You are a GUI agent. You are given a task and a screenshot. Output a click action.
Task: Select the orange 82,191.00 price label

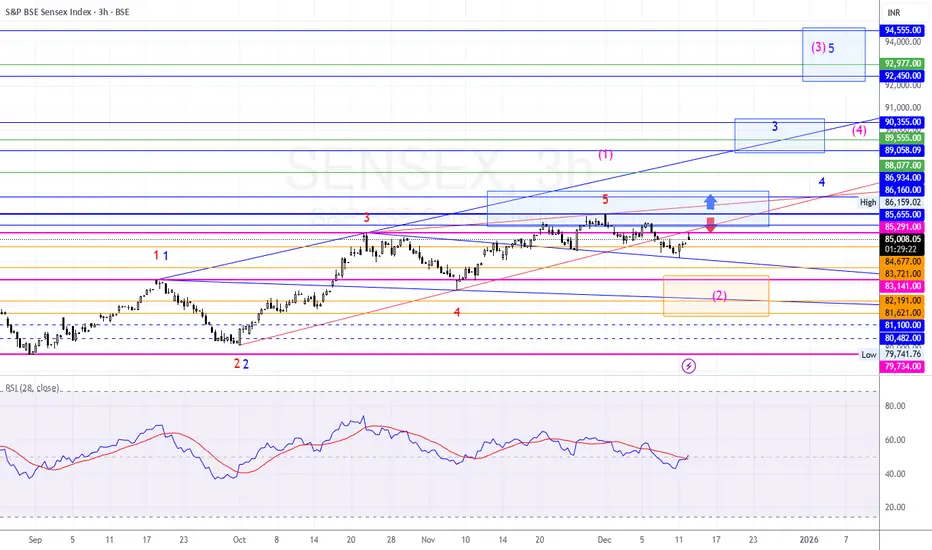903,301
